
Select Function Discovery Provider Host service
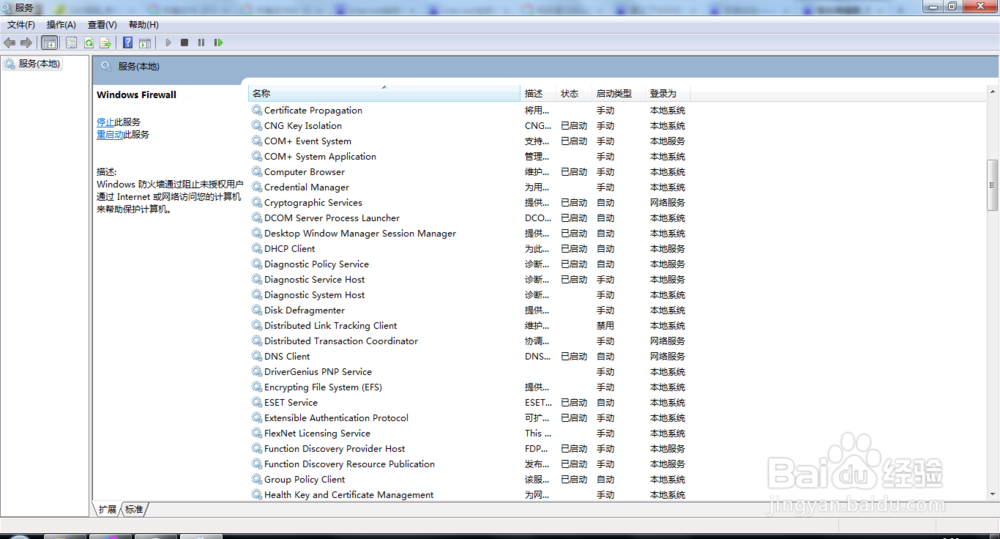334,448
